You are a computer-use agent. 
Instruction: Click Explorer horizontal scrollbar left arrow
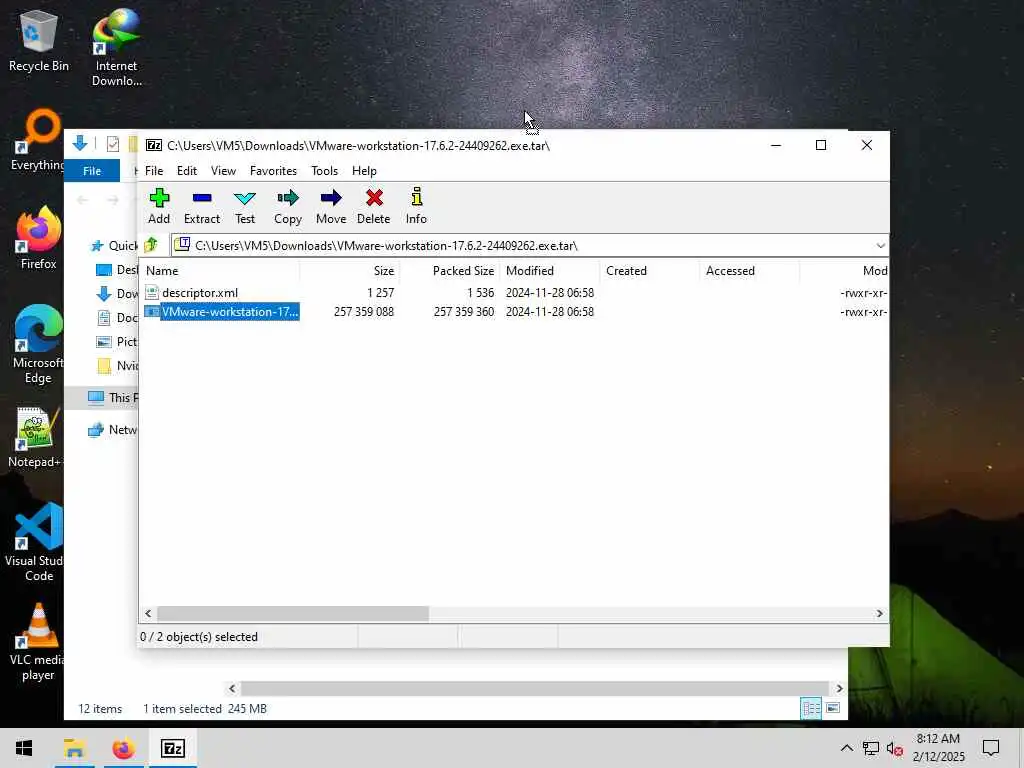[x=232, y=688]
